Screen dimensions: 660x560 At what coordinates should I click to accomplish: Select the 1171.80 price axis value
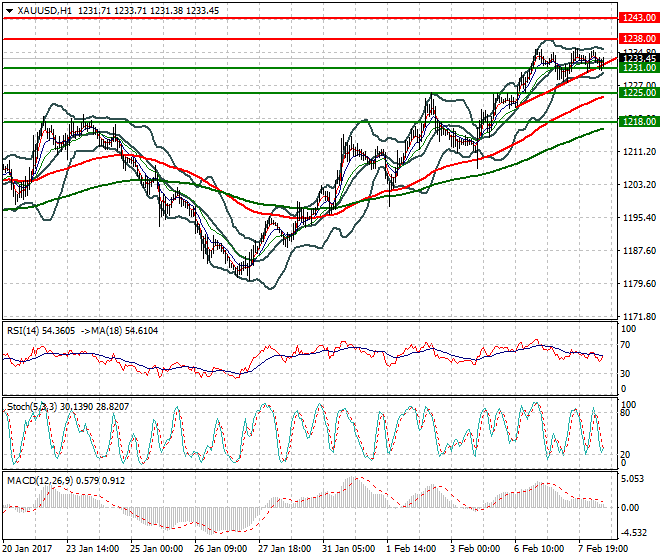(639, 316)
